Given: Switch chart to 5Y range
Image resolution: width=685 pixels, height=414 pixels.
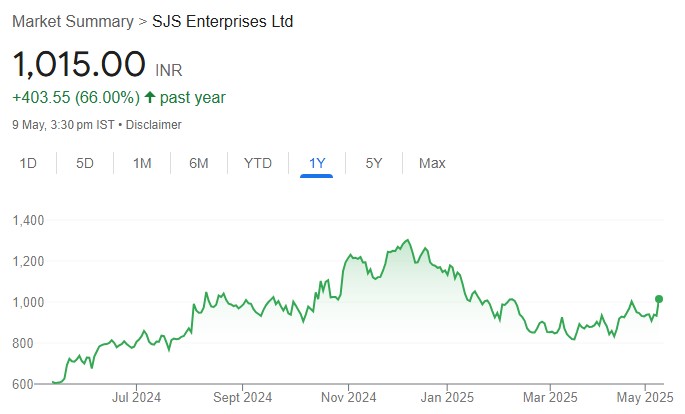Looking at the screenshot, I should (x=373, y=163).
